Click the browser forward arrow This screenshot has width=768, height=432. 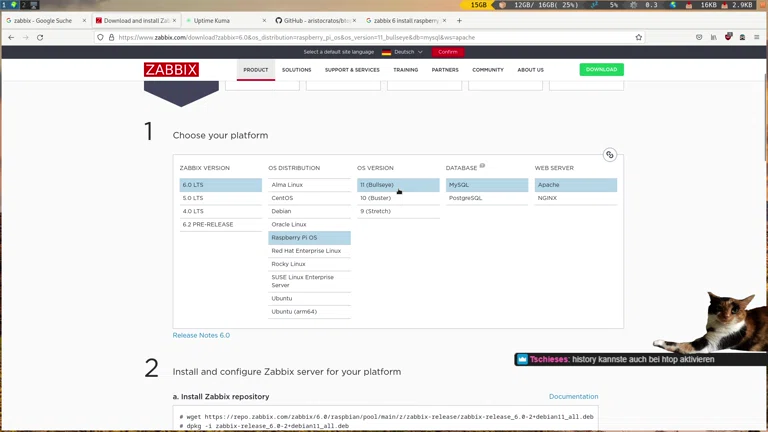tap(25, 37)
